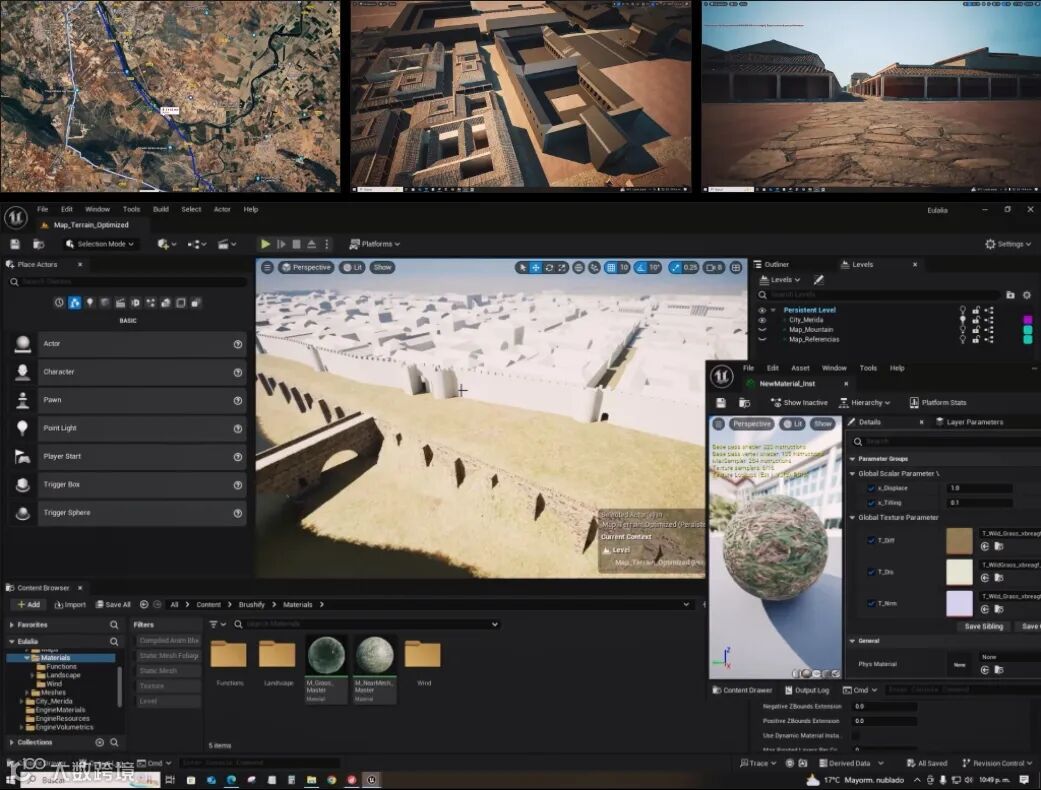Click the Stop simulation icon
Screen dimensions: 1041x790
(296, 244)
